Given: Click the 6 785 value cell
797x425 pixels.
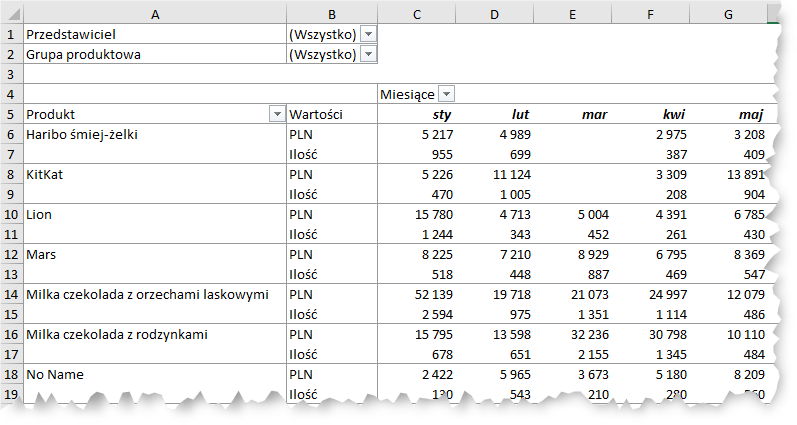Looking at the screenshot, I should (x=728, y=214).
